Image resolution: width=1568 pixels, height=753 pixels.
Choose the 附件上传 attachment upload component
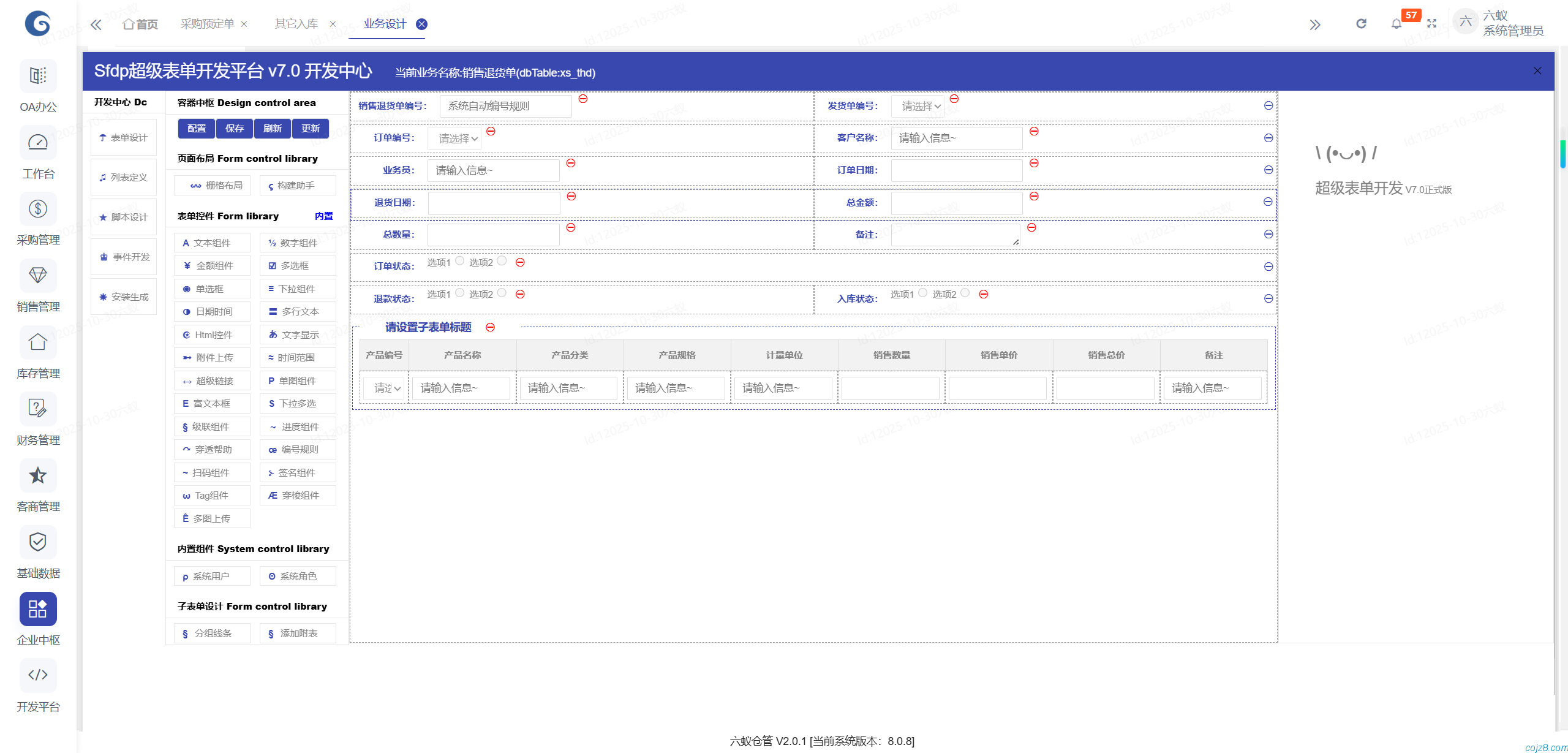click(x=211, y=357)
